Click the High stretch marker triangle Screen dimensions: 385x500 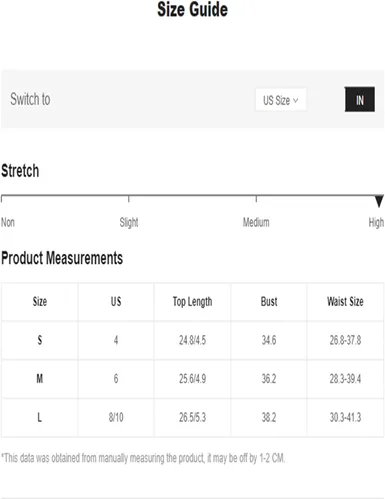379,201
